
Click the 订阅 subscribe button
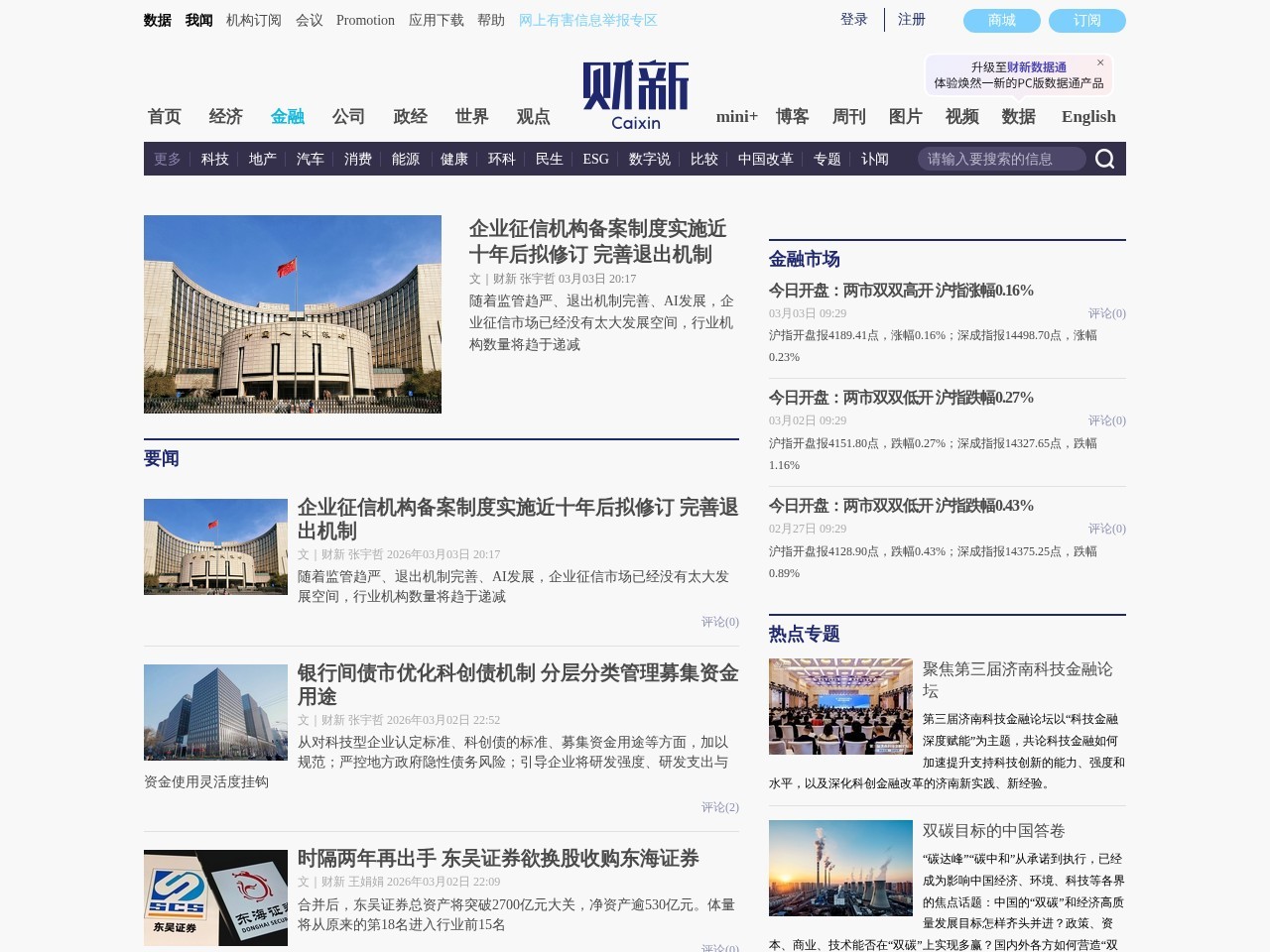(1087, 20)
